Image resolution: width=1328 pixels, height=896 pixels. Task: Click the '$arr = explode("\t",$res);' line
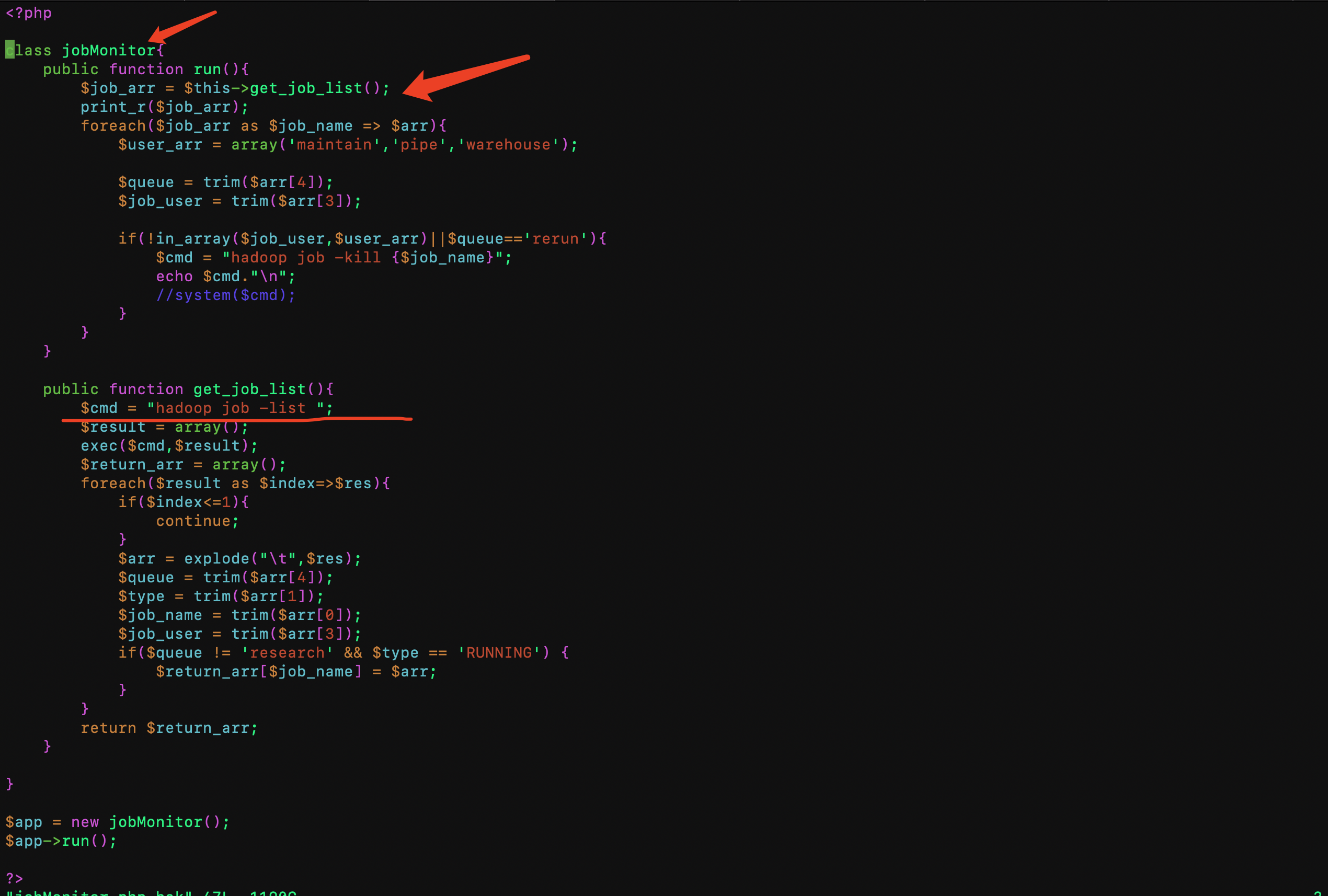click(x=240, y=558)
